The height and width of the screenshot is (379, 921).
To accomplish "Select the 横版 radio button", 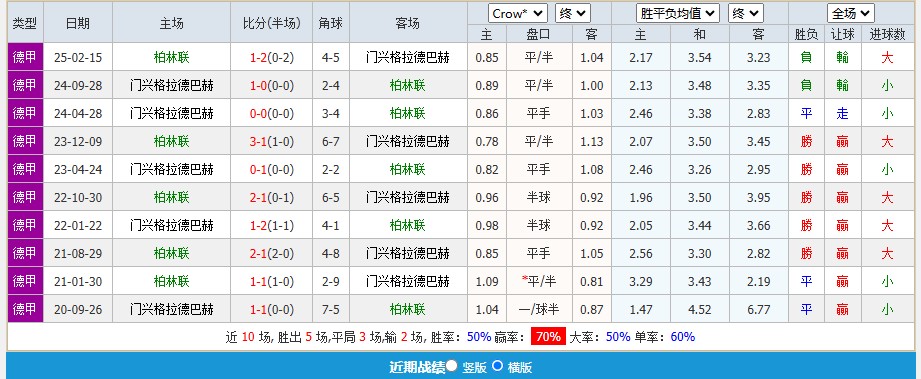I will tap(498, 365).
